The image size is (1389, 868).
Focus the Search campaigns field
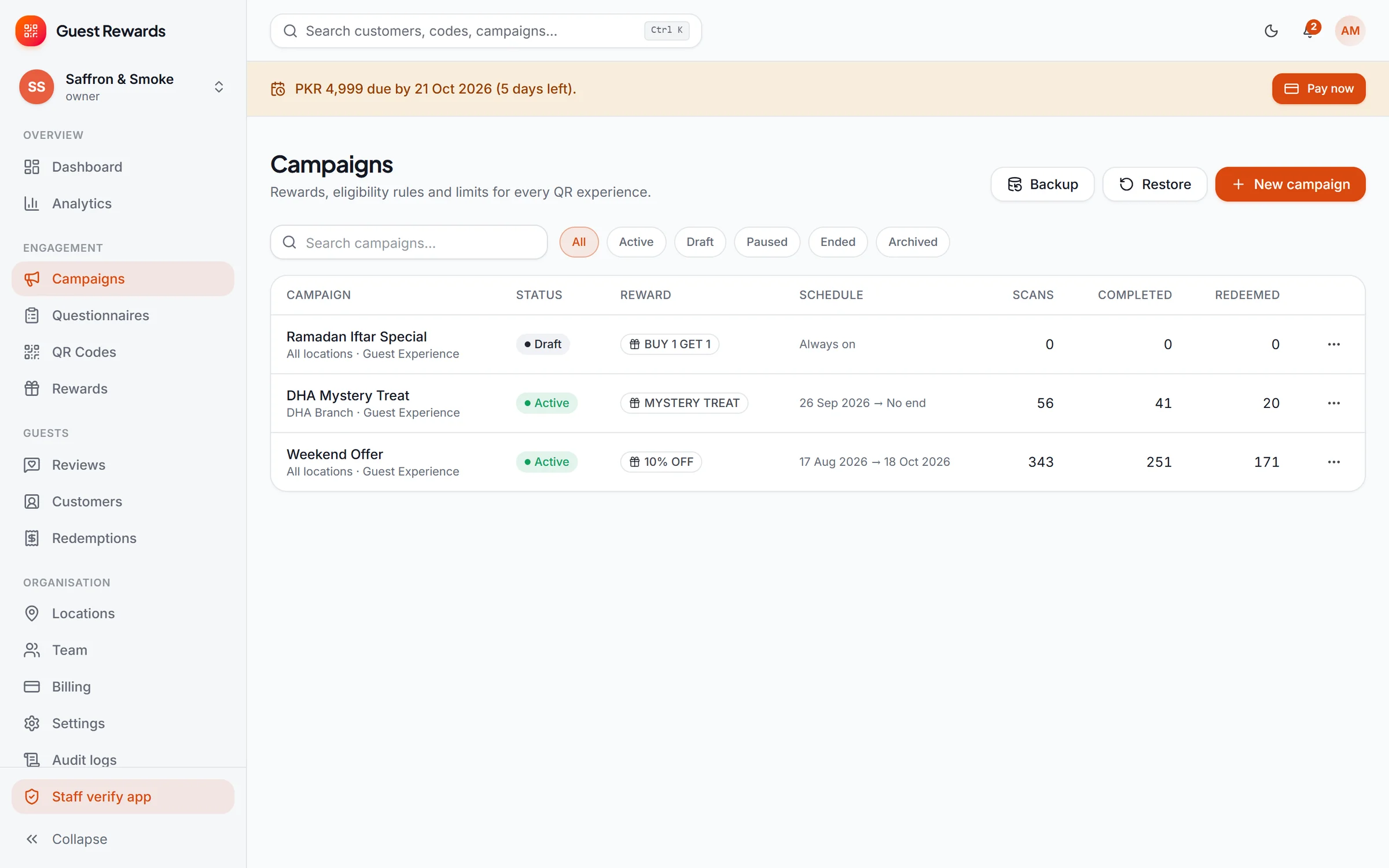[x=409, y=242]
